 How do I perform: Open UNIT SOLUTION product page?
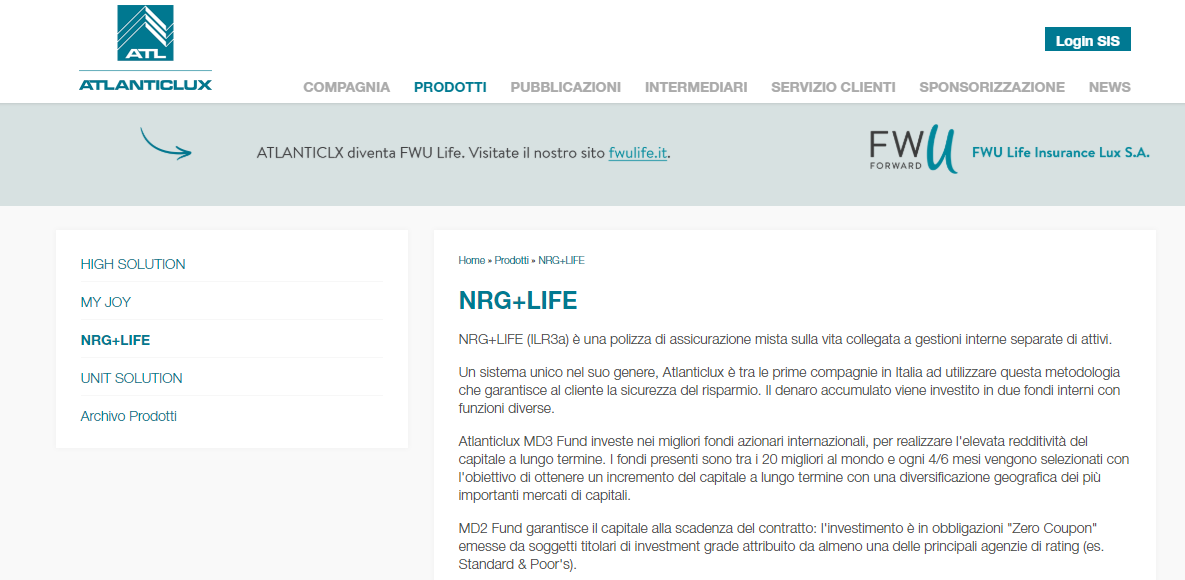point(131,378)
